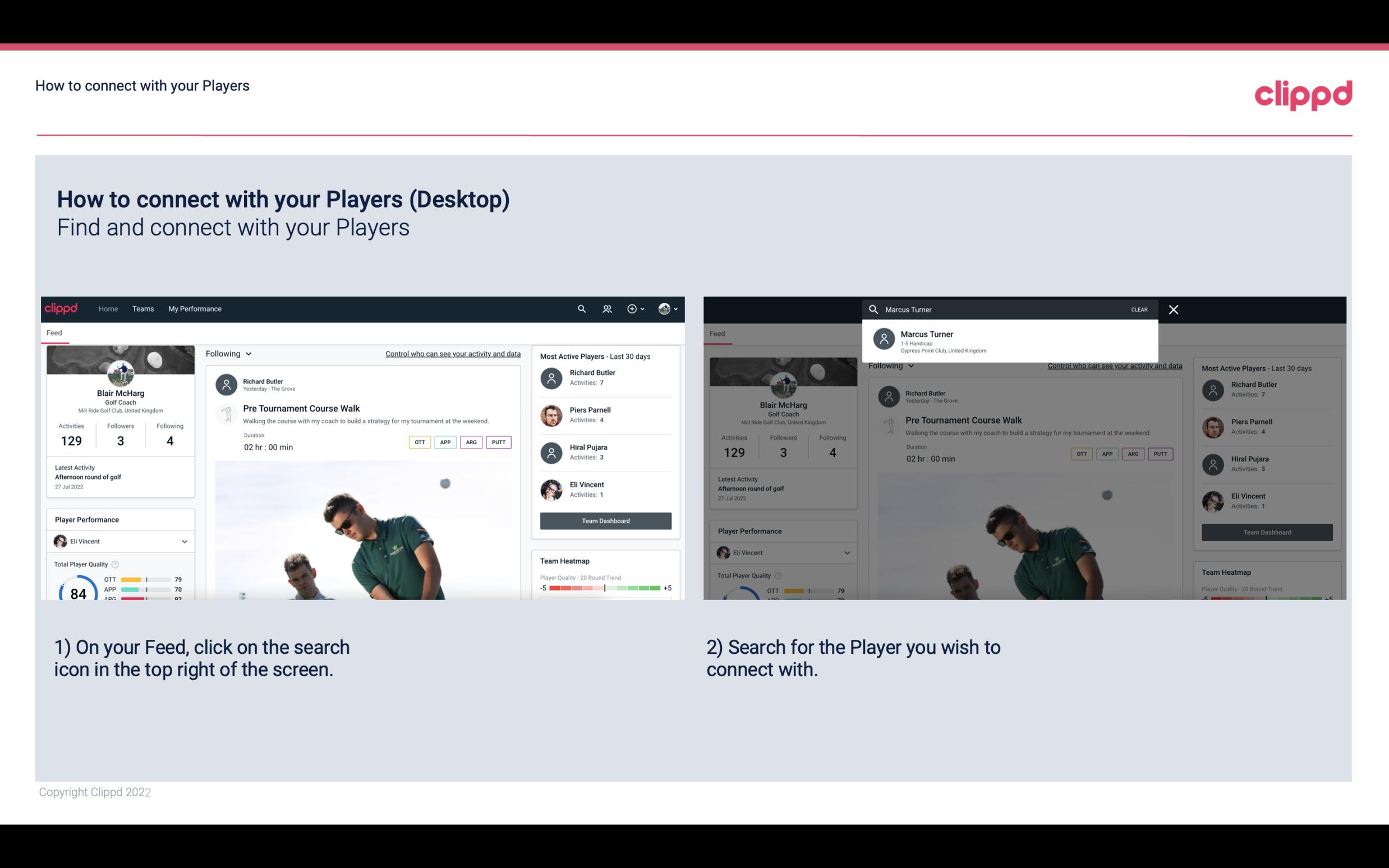Click the OTT performance category icon
This screenshot has height=868, width=1389.
(418, 441)
